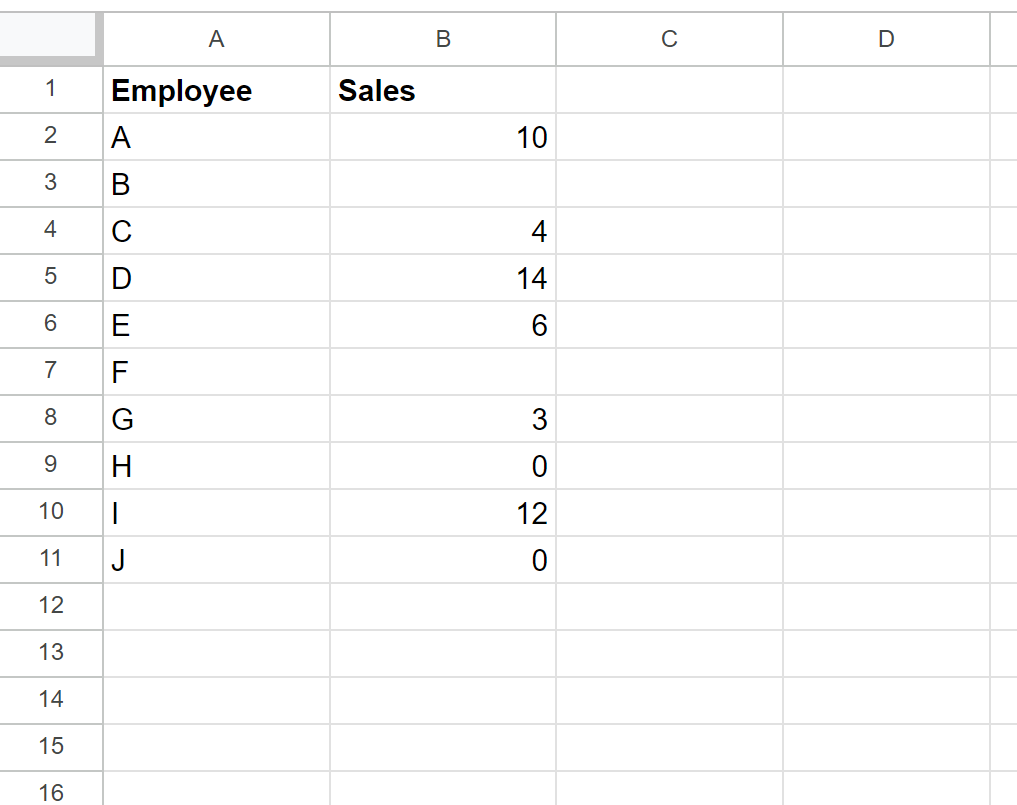Select the cell containing 14
This screenshot has width=1017, height=805.
[x=443, y=278]
